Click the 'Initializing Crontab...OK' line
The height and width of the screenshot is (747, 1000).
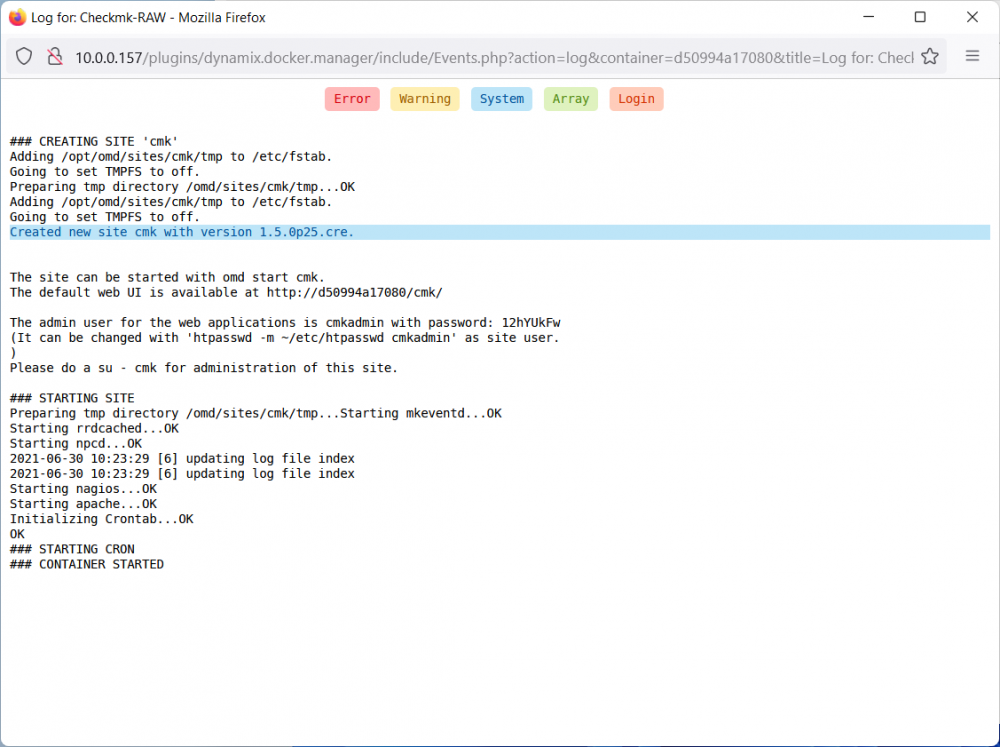point(101,519)
